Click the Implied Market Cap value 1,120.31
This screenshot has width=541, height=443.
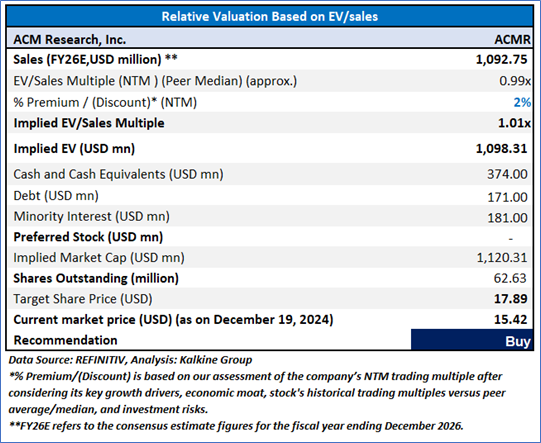click(502, 258)
